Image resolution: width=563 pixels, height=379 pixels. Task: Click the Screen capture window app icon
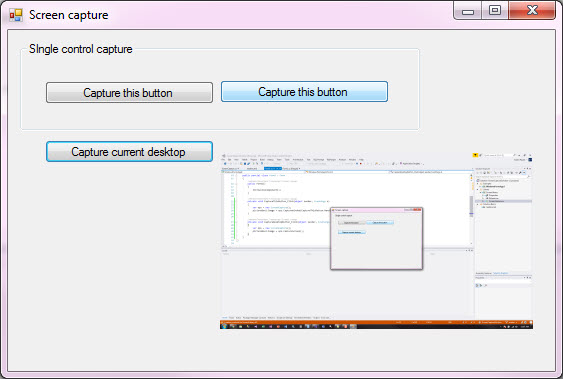coord(16,15)
